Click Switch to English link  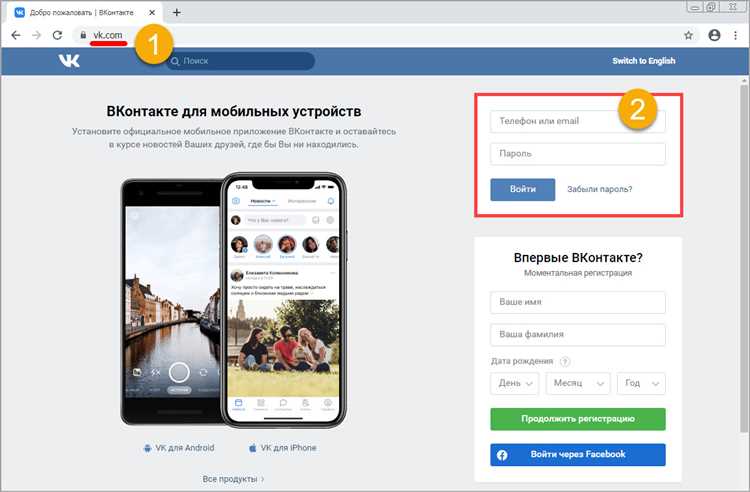tap(644, 61)
